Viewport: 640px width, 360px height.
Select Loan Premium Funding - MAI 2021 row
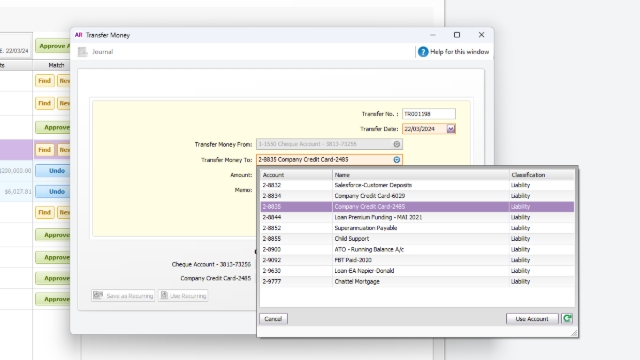pos(417,217)
